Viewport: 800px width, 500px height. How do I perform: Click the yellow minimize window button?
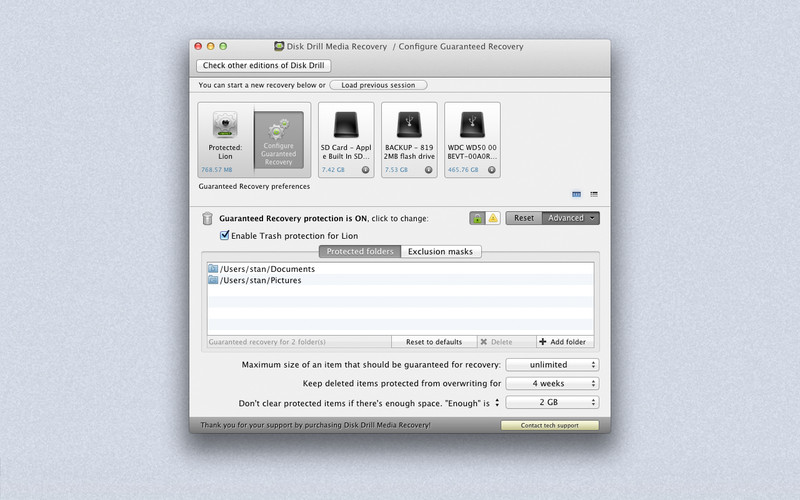point(210,46)
